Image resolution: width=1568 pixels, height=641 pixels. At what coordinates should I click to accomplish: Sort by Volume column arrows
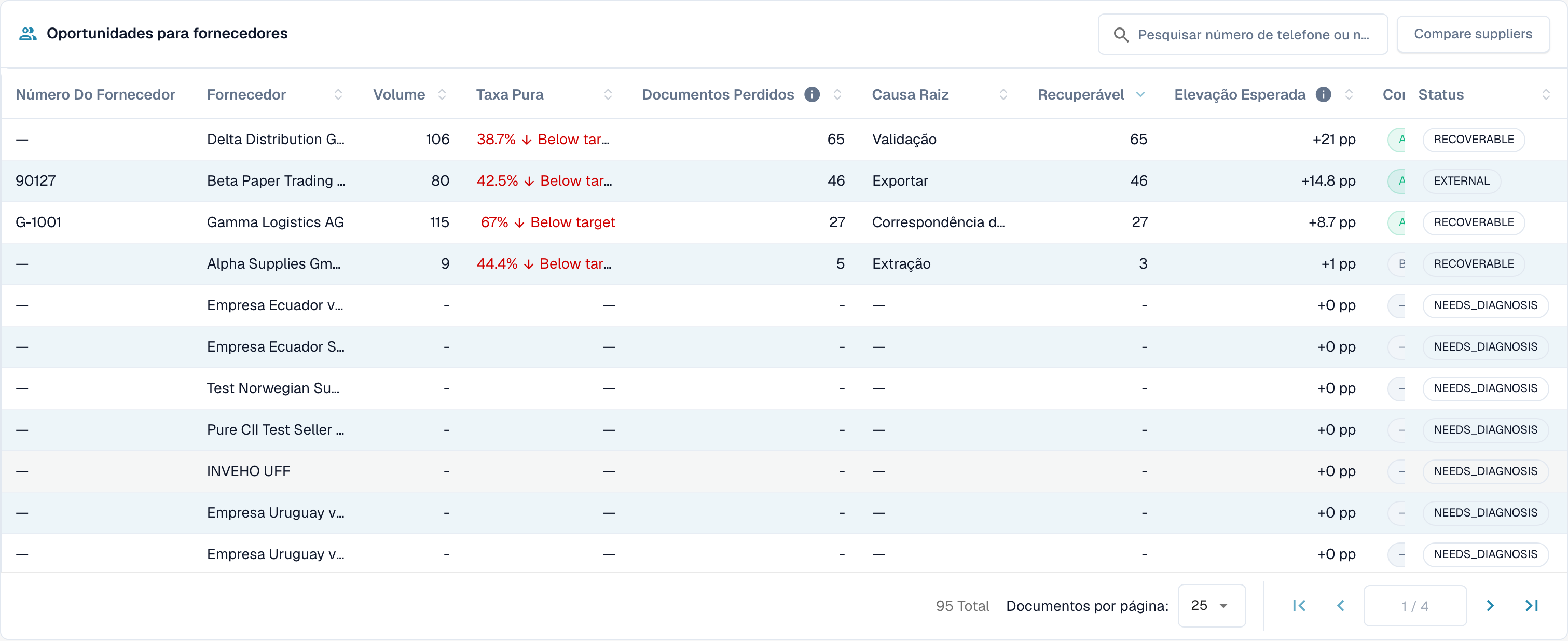pyautogui.click(x=442, y=94)
